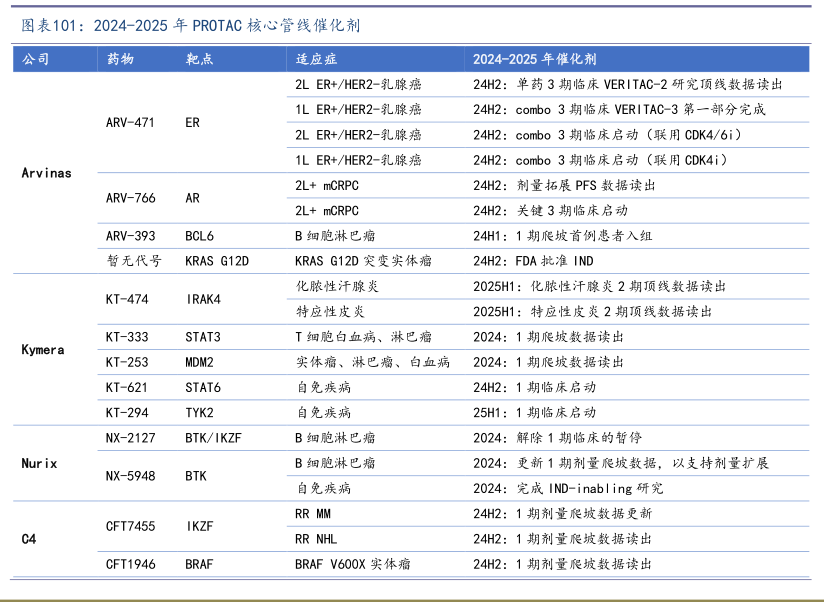The image size is (824, 602).
Task: Select the drug cell 'ARV-766'
Action: pyautogui.click(x=130, y=198)
